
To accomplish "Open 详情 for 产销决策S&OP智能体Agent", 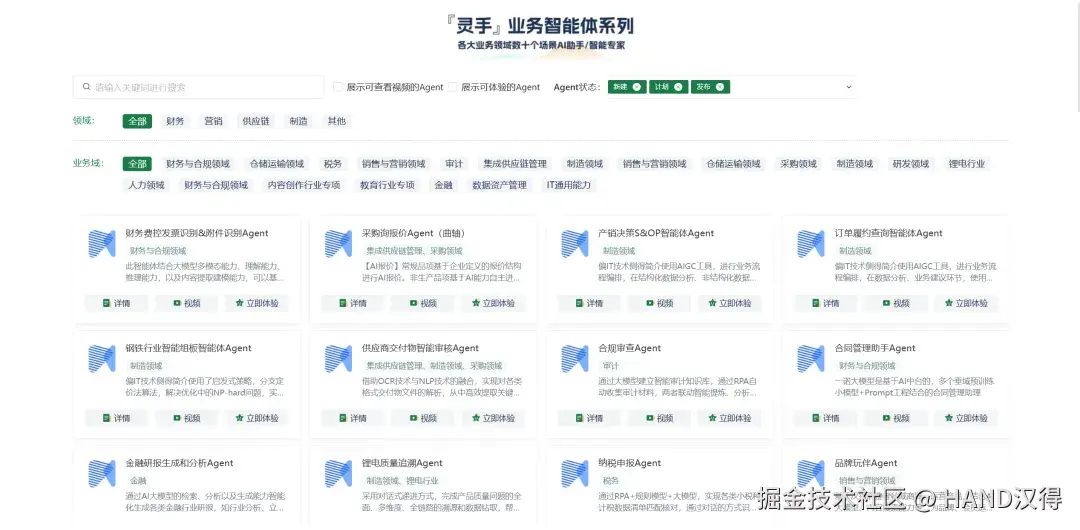I will point(590,303).
